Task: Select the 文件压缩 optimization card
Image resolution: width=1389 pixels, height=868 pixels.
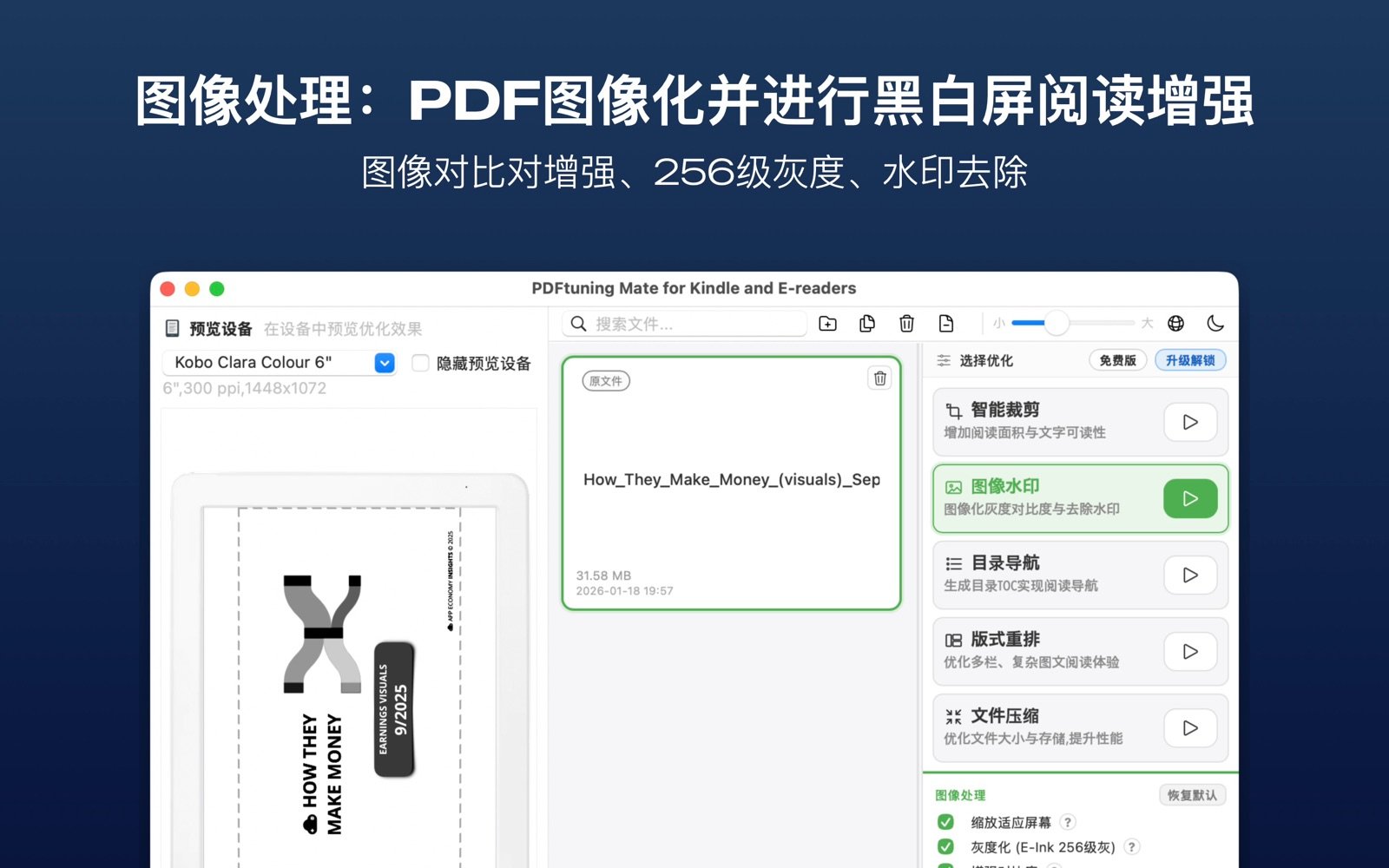Action: coord(1080,727)
